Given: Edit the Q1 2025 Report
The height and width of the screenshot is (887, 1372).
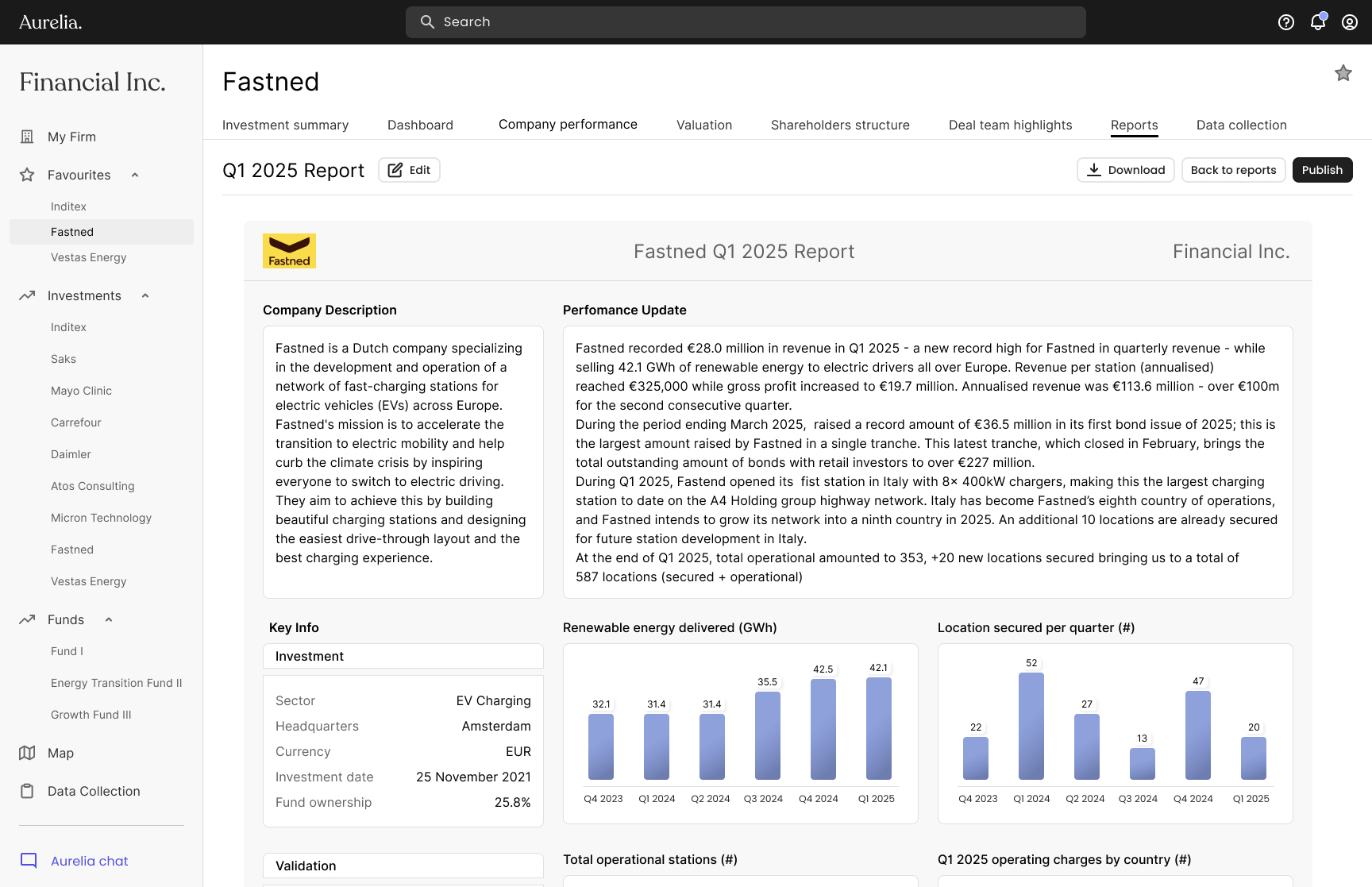Looking at the screenshot, I should (409, 170).
